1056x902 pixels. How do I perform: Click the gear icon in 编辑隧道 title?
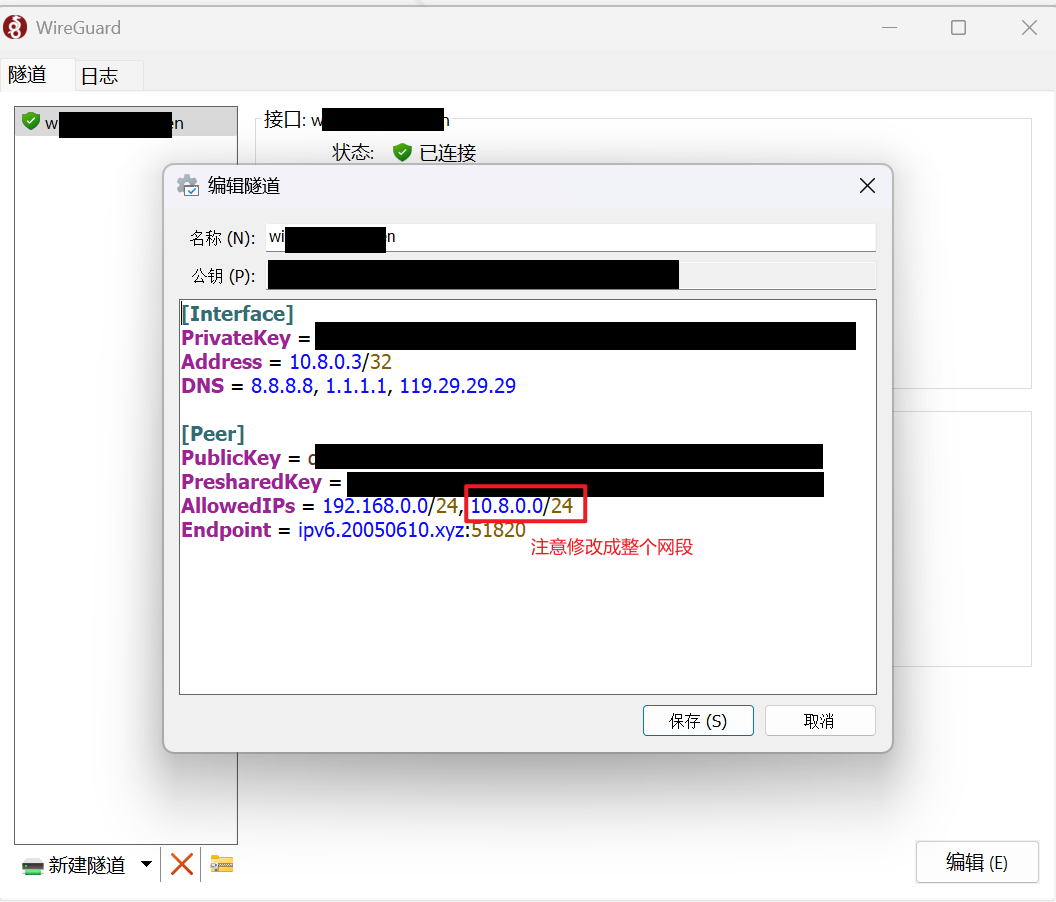(x=187, y=186)
